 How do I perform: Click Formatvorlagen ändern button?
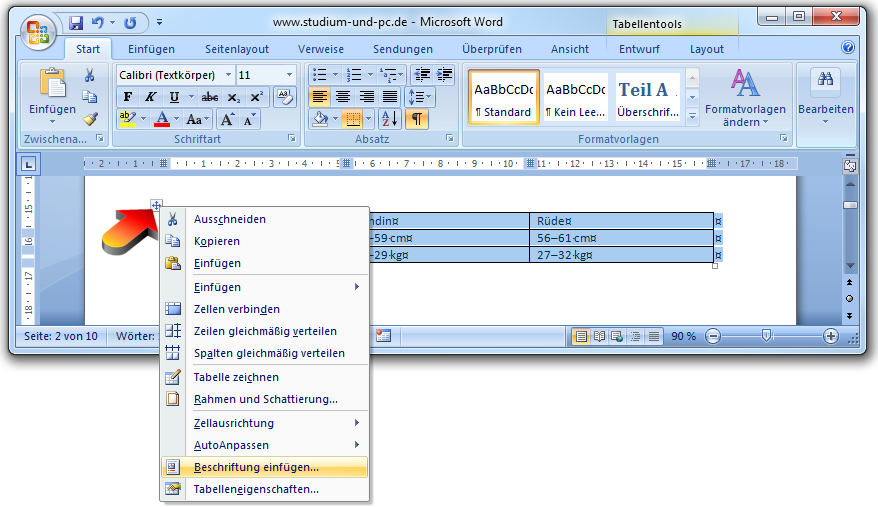pyautogui.click(x=745, y=98)
